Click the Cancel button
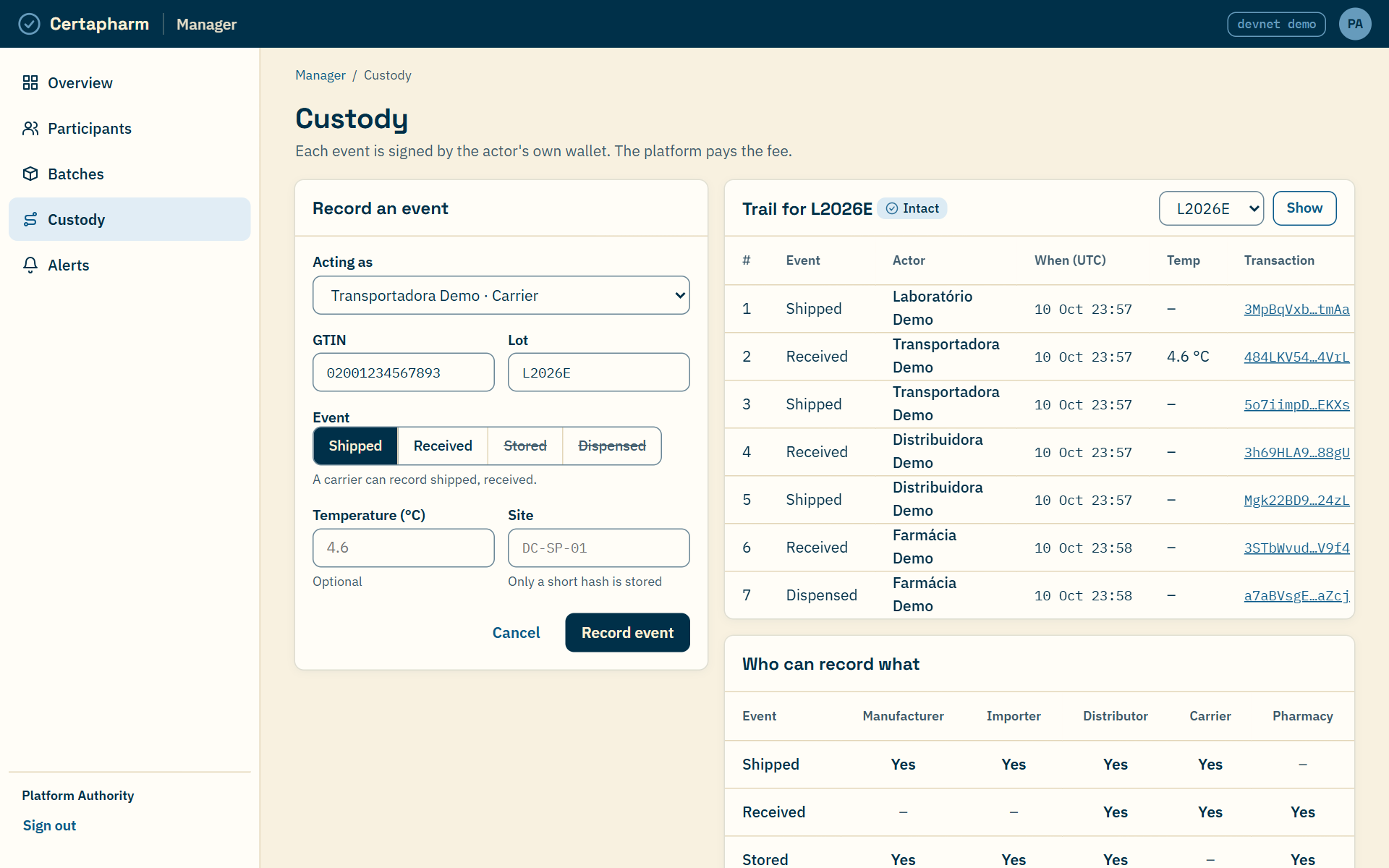1389x868 pixels. (x=516, y=632)
